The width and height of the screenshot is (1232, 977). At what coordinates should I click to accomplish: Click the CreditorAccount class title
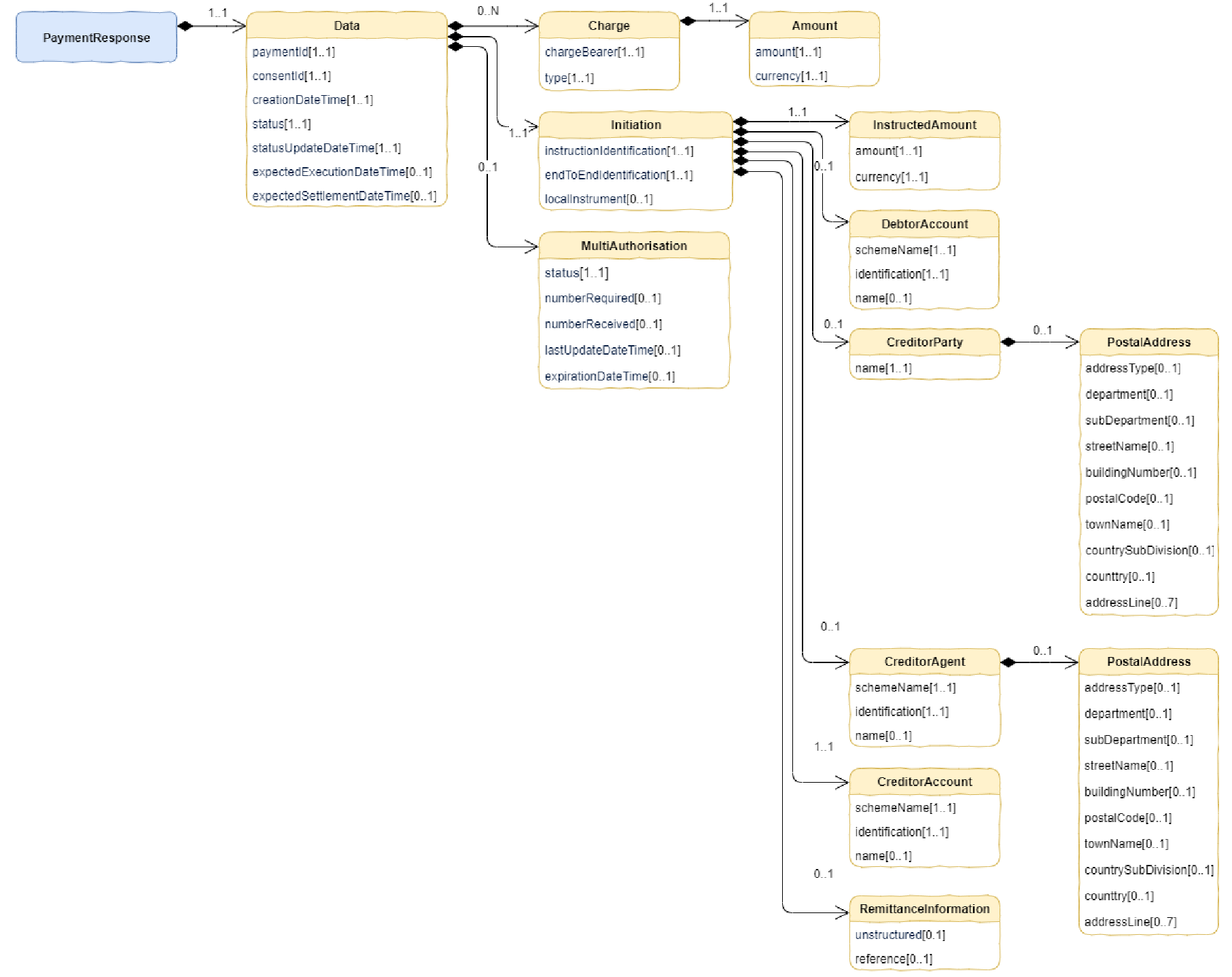923,782
